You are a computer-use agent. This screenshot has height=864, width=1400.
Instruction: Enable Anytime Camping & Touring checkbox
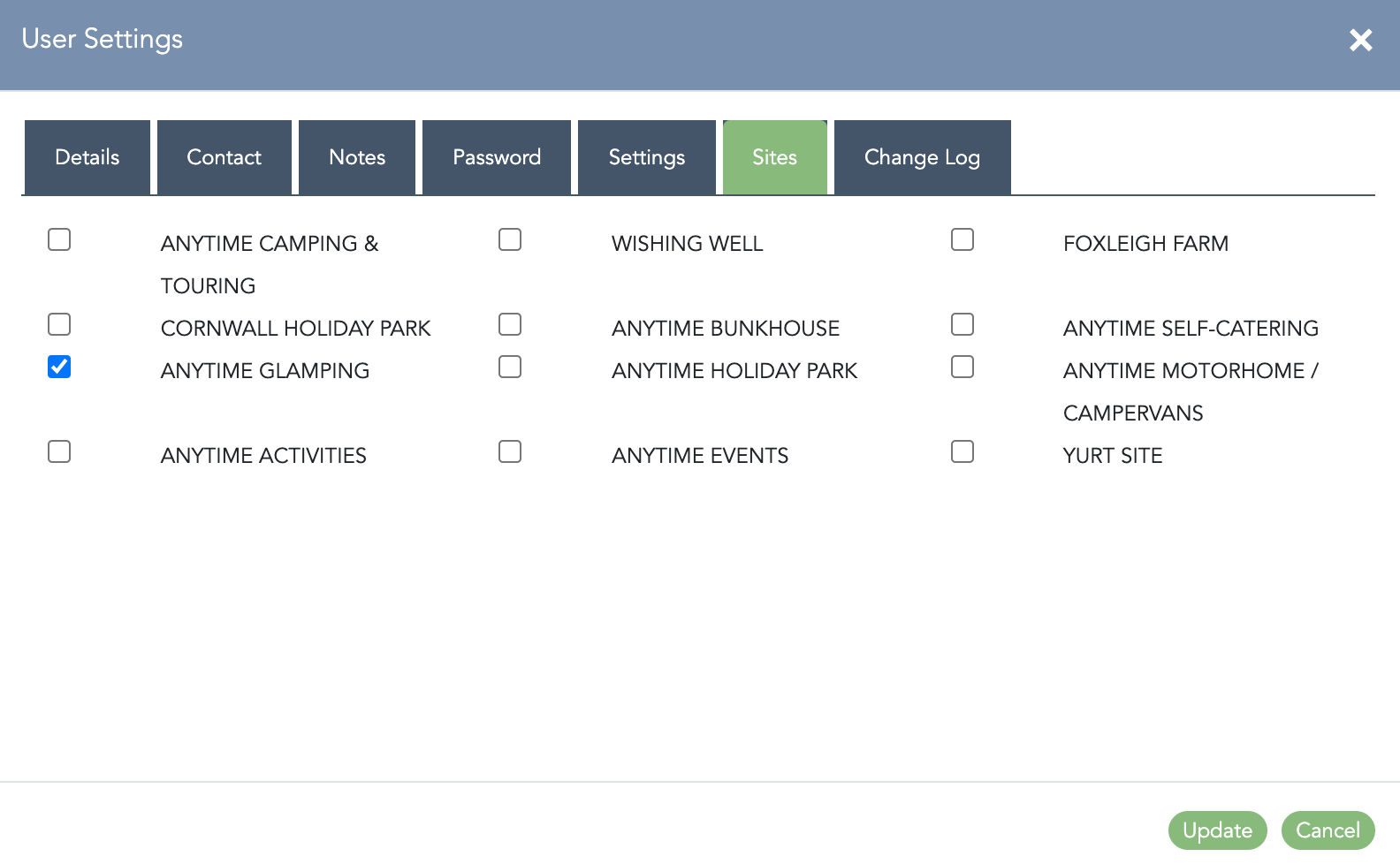(x=59, y=239)
